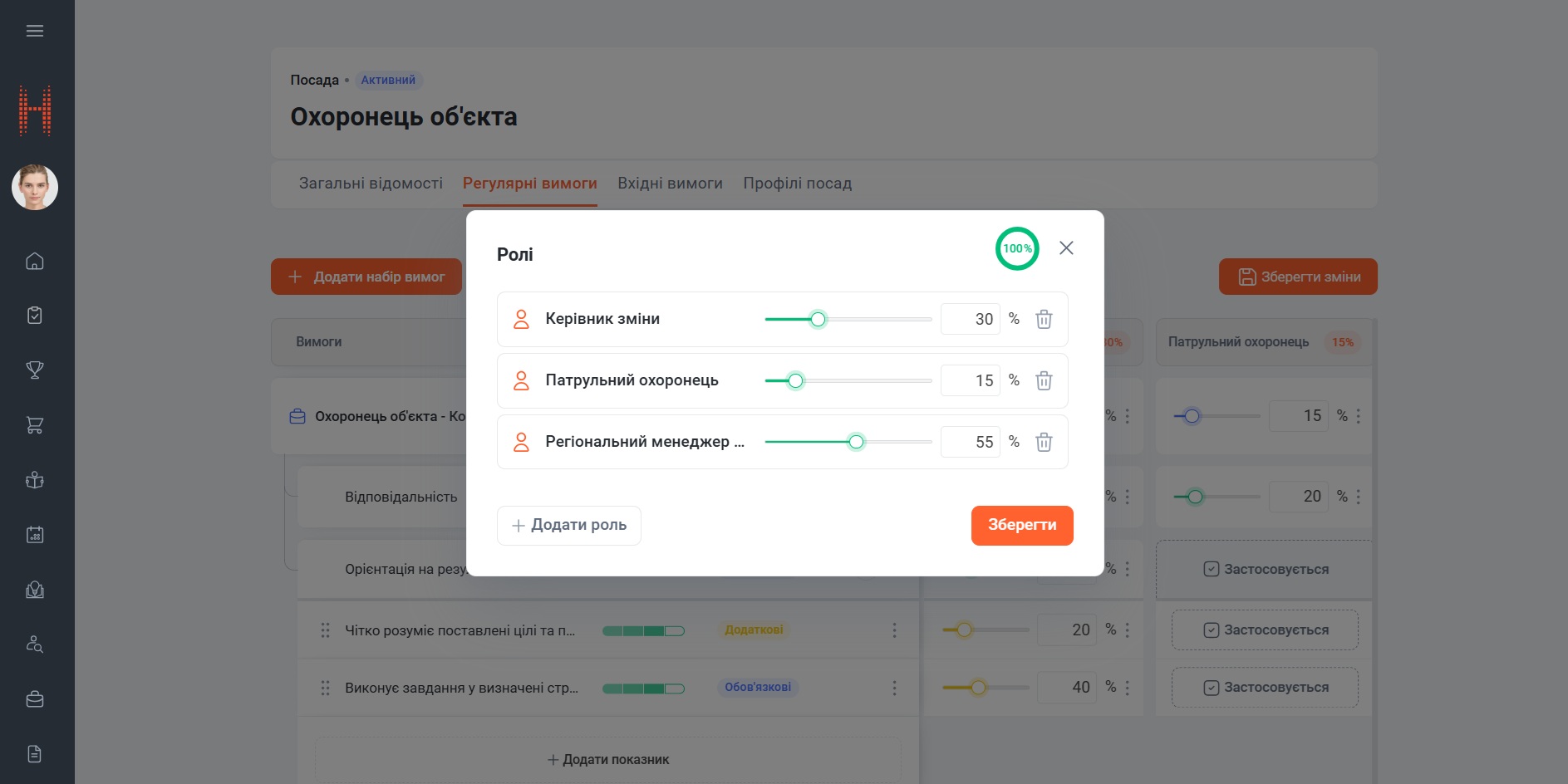Delete the Патрульний охоронець role

pos(1044,380)
